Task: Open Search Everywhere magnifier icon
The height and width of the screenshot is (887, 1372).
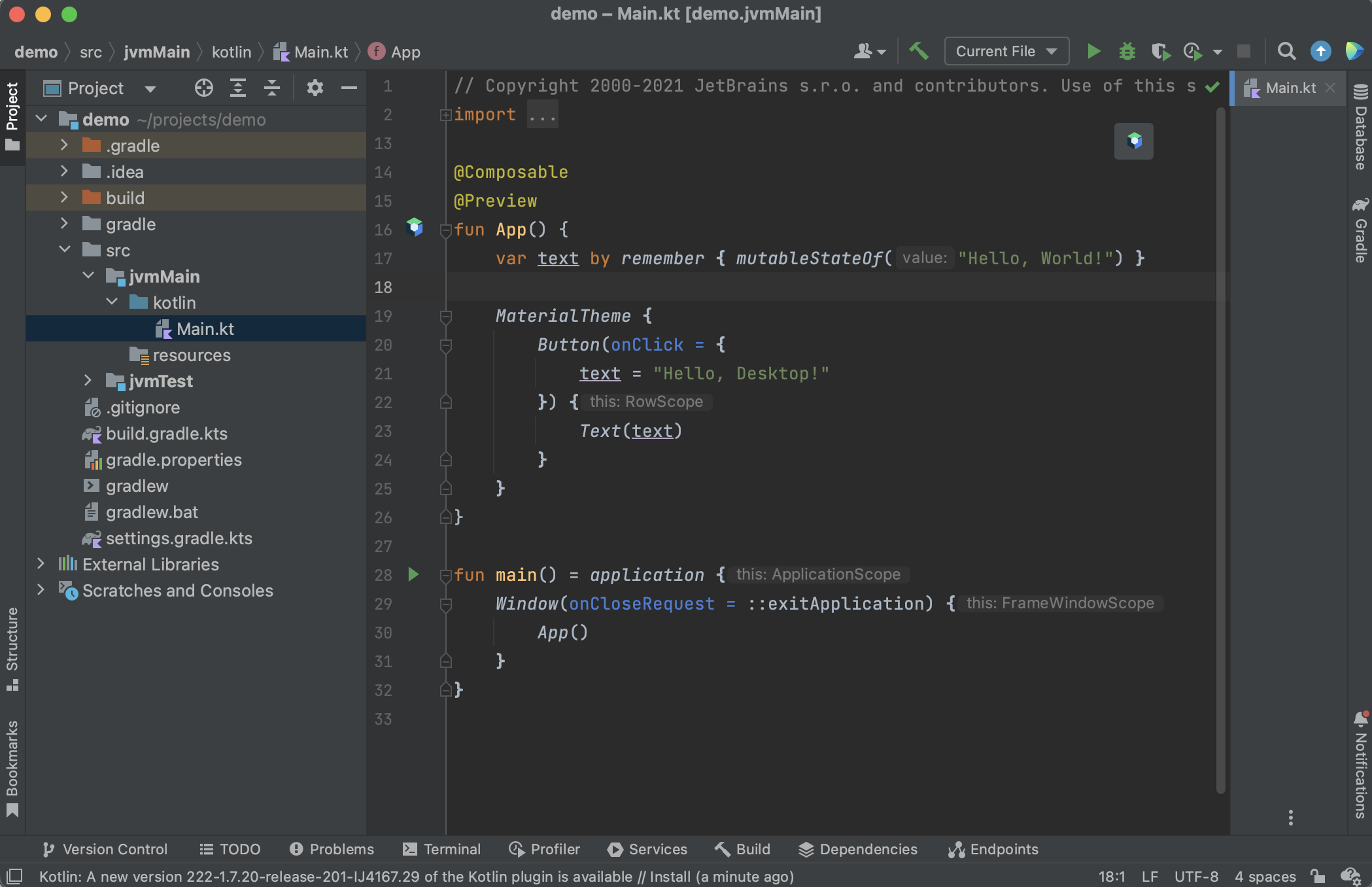Action: point(1286,51)
